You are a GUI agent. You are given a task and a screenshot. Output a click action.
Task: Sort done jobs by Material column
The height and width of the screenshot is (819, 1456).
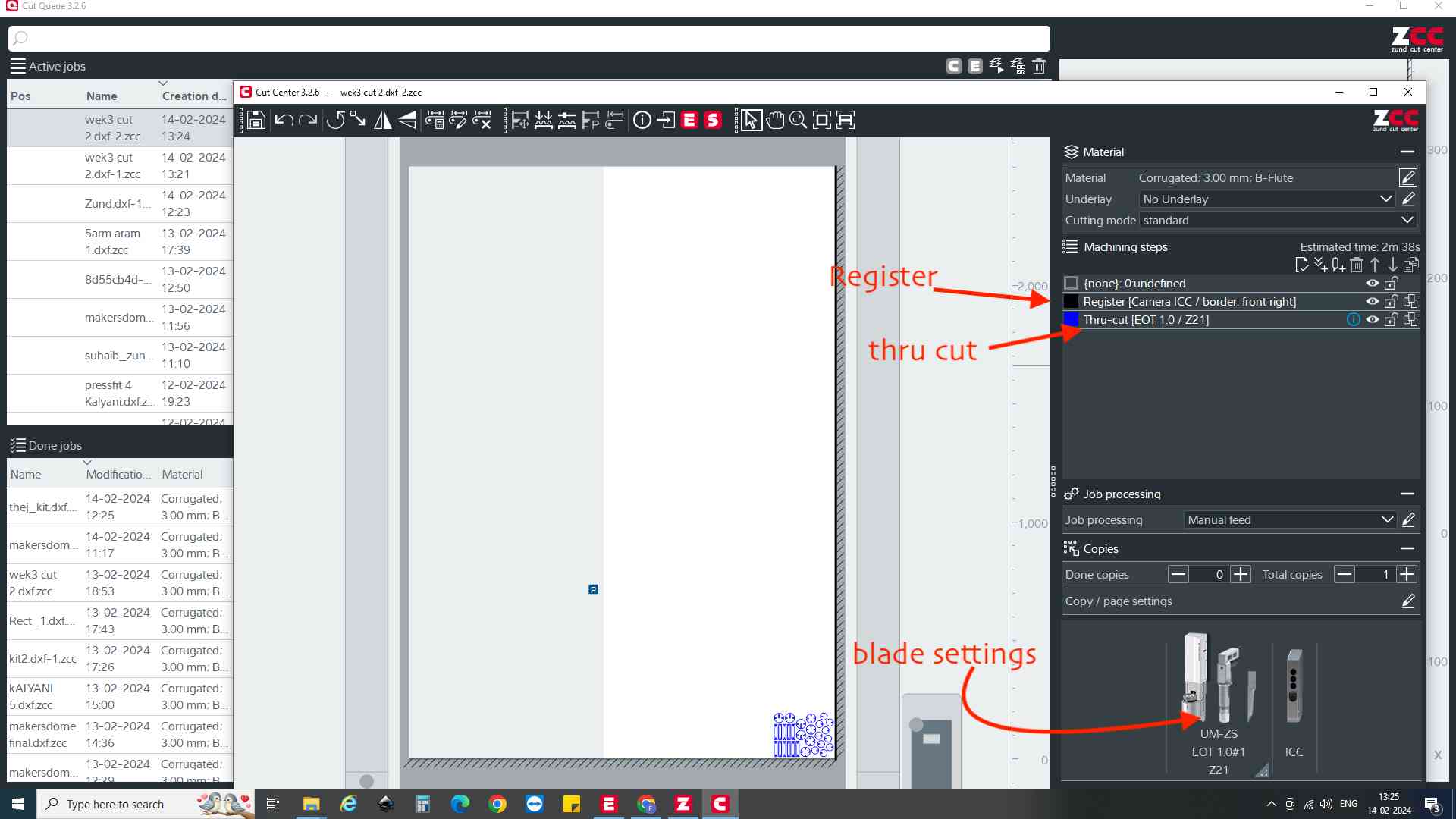pyautogui.click(x=182, y=474)
